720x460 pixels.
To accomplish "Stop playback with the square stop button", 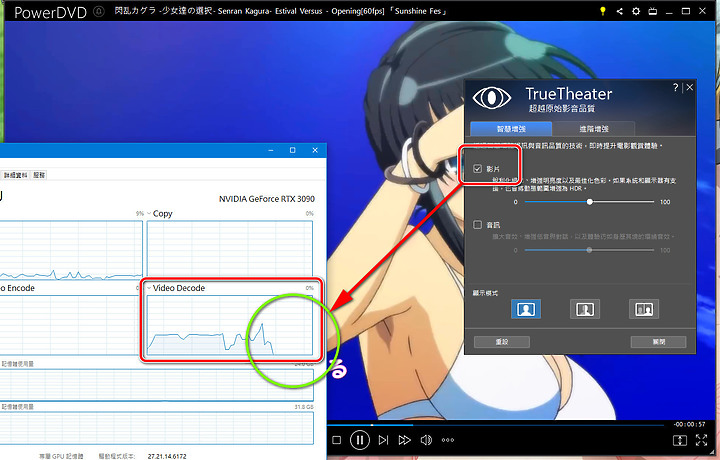I will click(337, 440).
